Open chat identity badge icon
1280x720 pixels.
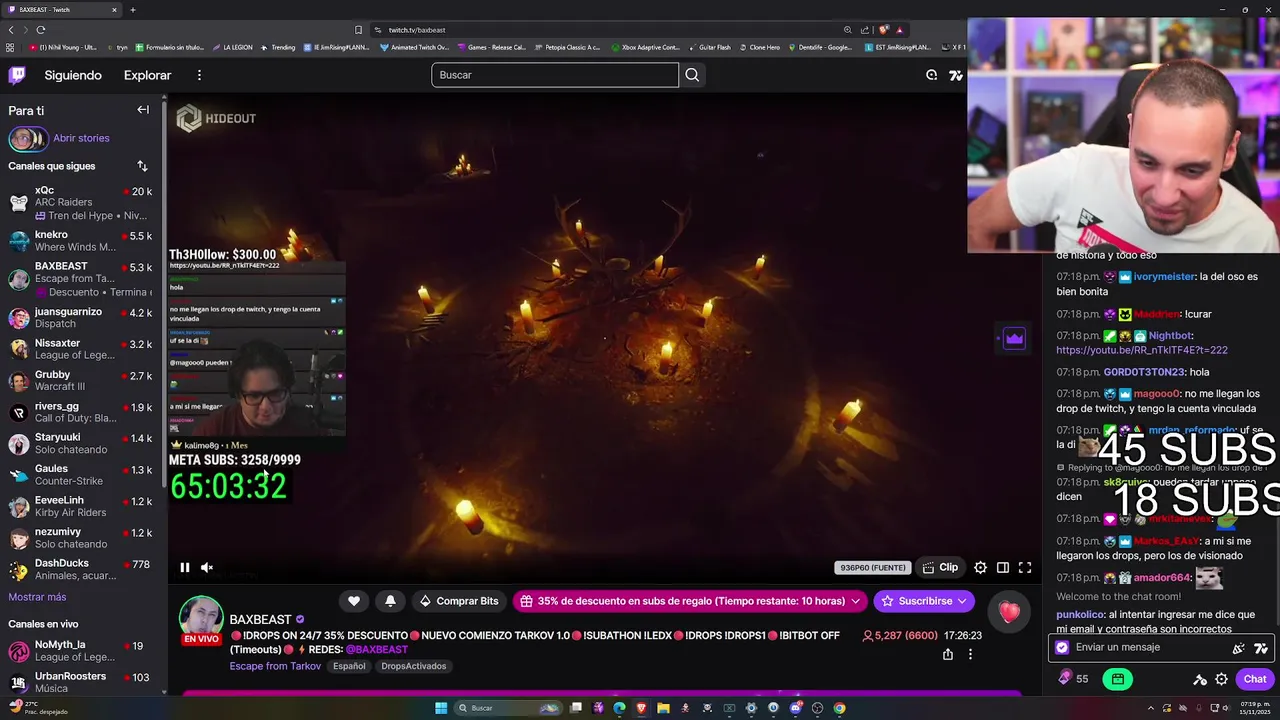(x=1062, y=647)
